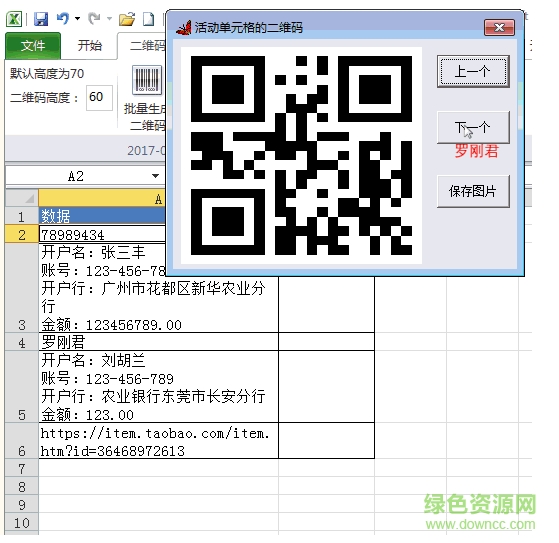Close the 活动单元格的二维码 dialog
The height and width of the screenshot is (543, 559).
pyautogui.click(x=499, y=27)
